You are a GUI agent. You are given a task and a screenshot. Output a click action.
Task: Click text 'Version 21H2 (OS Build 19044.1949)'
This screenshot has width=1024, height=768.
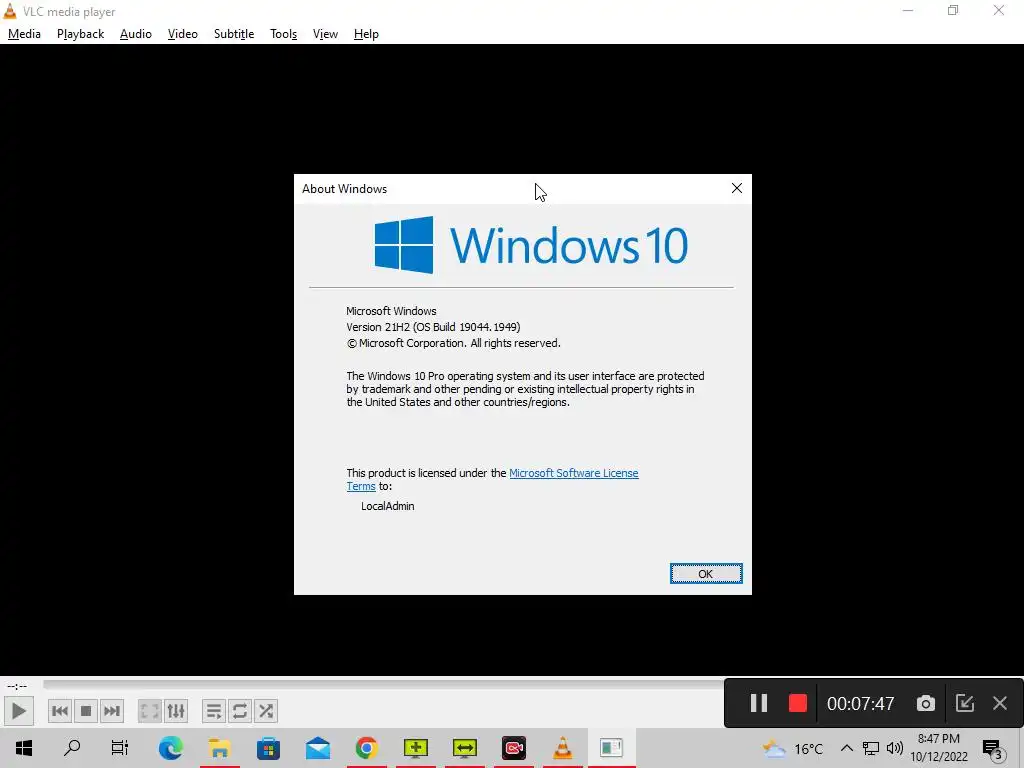click(433, 327)
